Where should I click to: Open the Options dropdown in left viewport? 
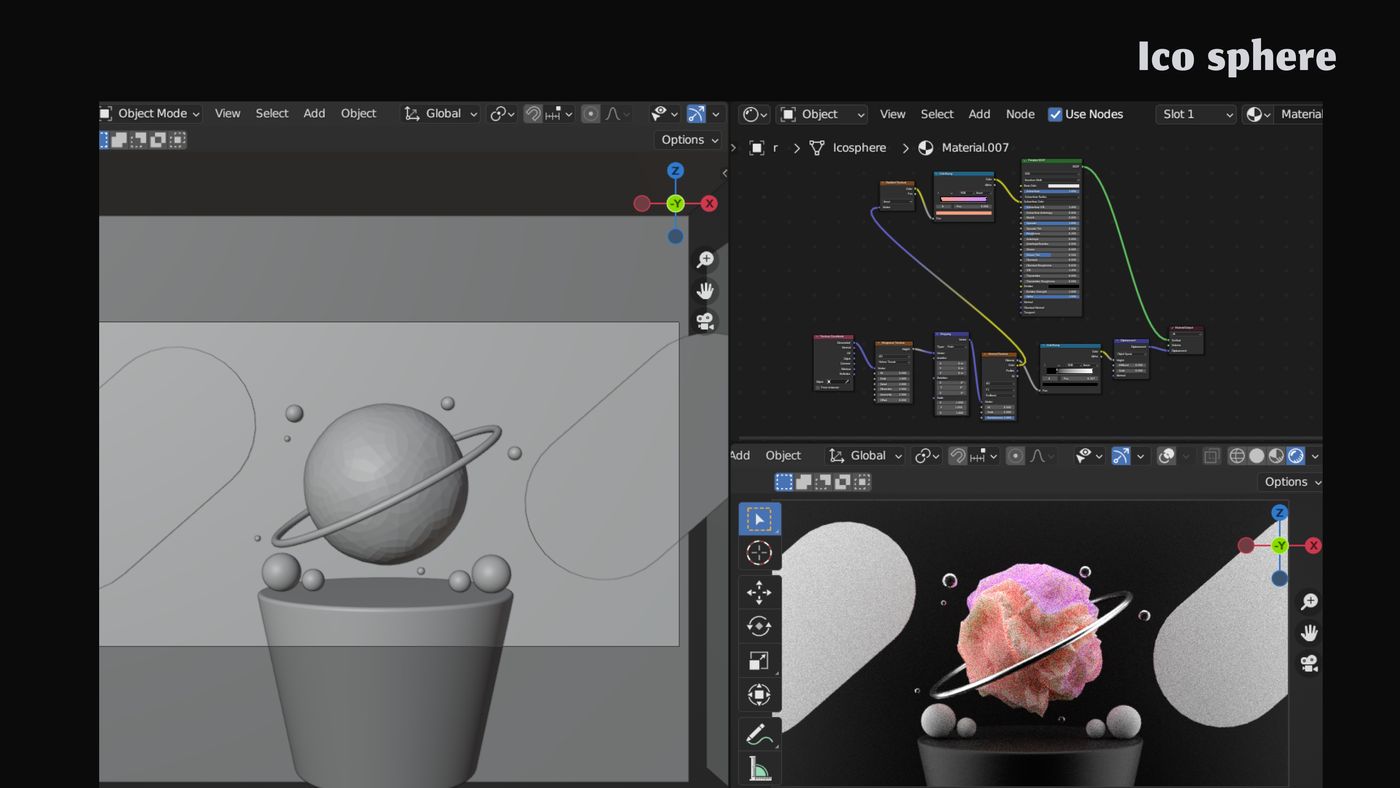coord(689,140)
